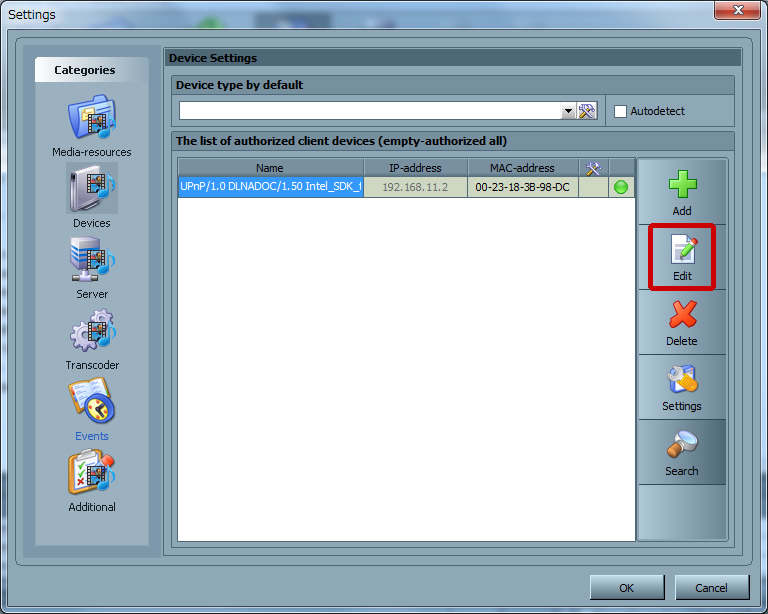
Task: Sort by the IP-address column header
Action: [415, 168]
